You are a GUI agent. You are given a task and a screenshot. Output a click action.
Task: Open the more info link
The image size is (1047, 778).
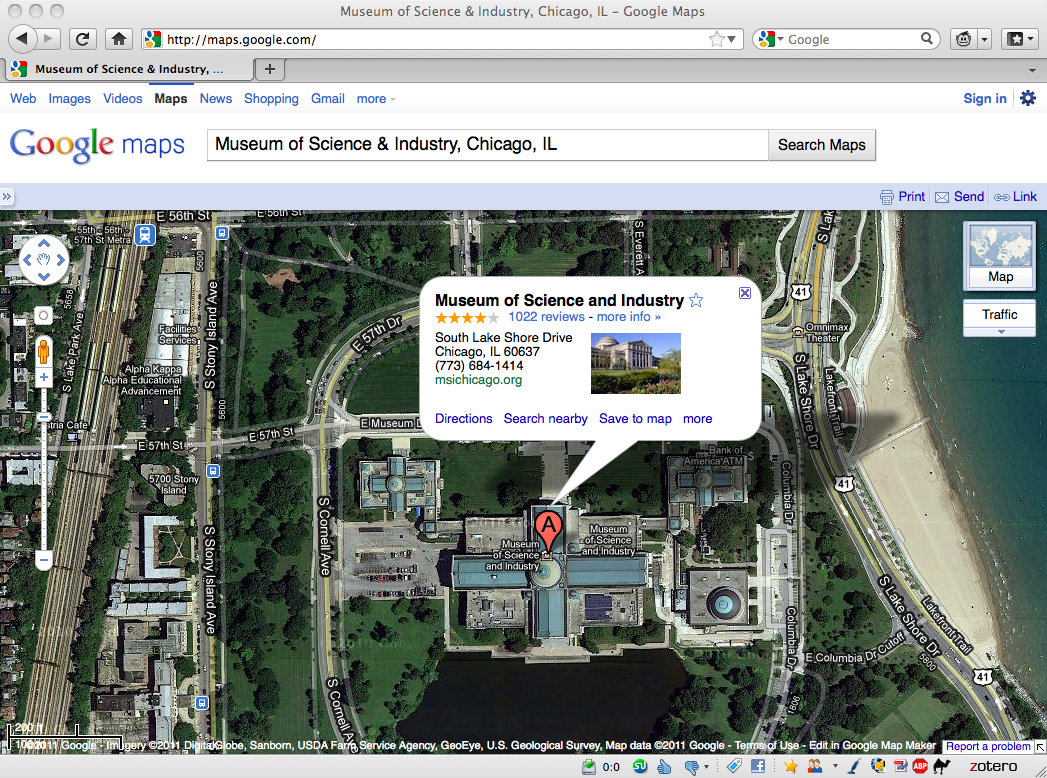coord(628,317)
